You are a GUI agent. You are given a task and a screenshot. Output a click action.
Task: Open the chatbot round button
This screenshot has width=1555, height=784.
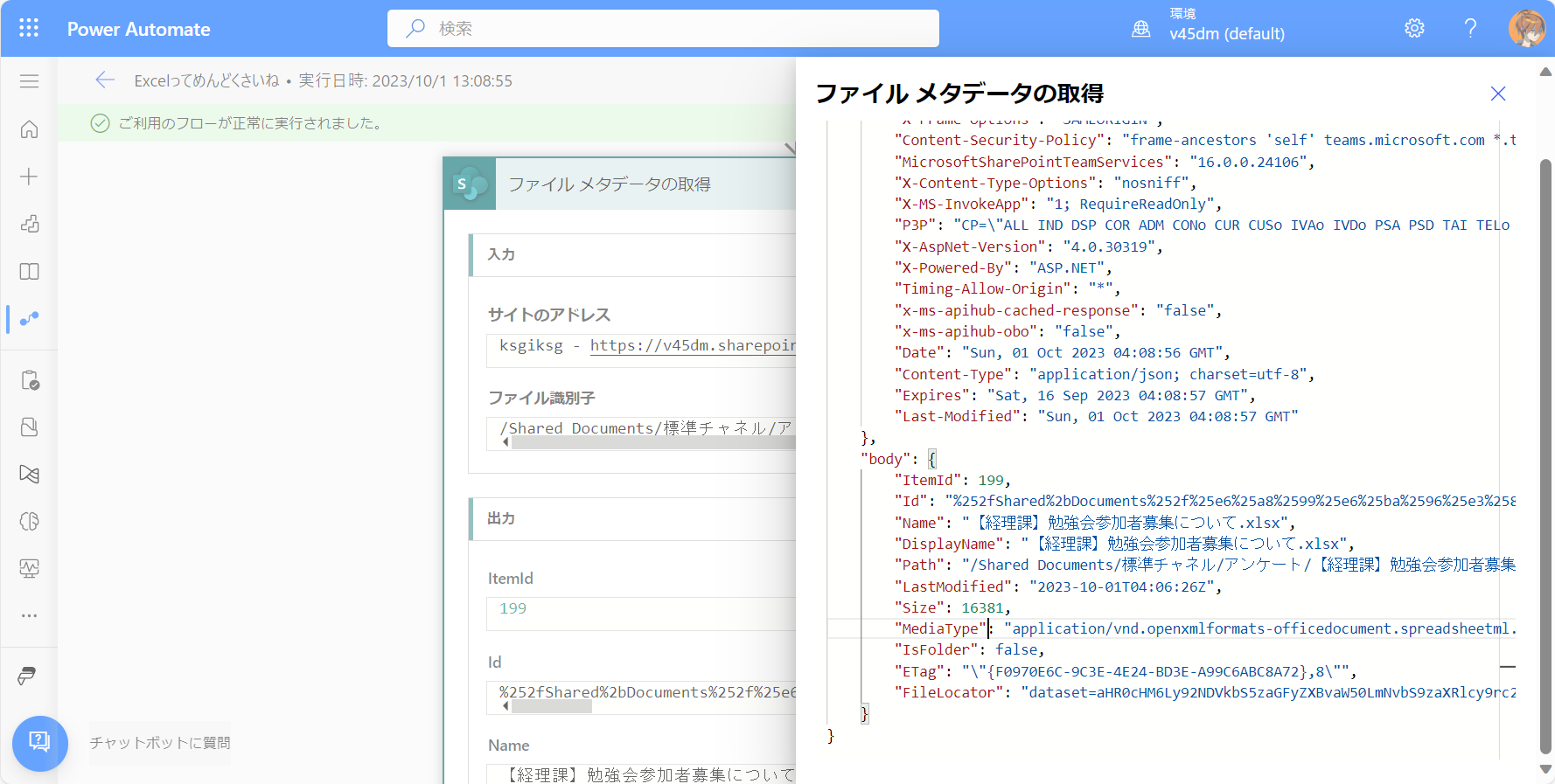click(x=40, y=744)
